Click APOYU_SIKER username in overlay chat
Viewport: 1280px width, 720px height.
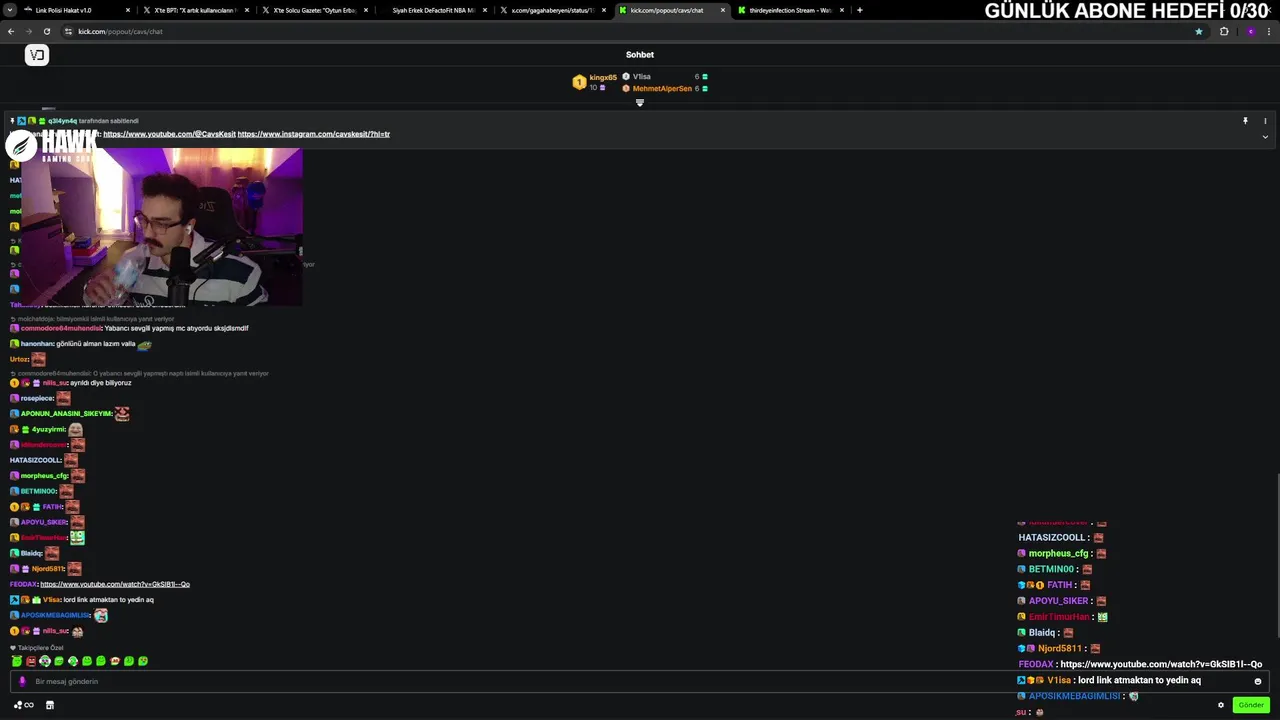[x=1058, y=601]
